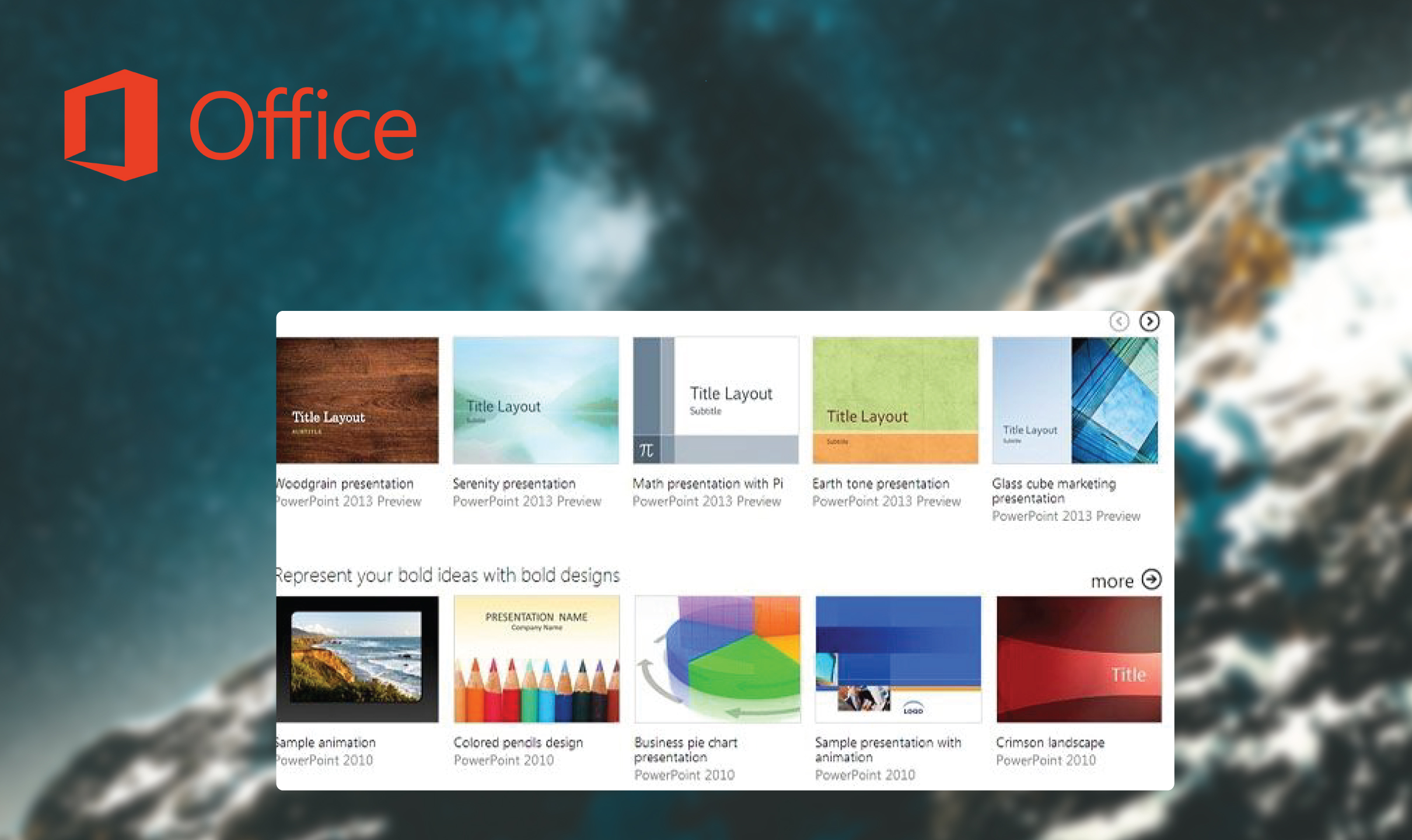This screenshot has height=840, width=1412.
Task: Click PowerPoint 2013 Preview under Glass cube
Action: point(1066,516)
